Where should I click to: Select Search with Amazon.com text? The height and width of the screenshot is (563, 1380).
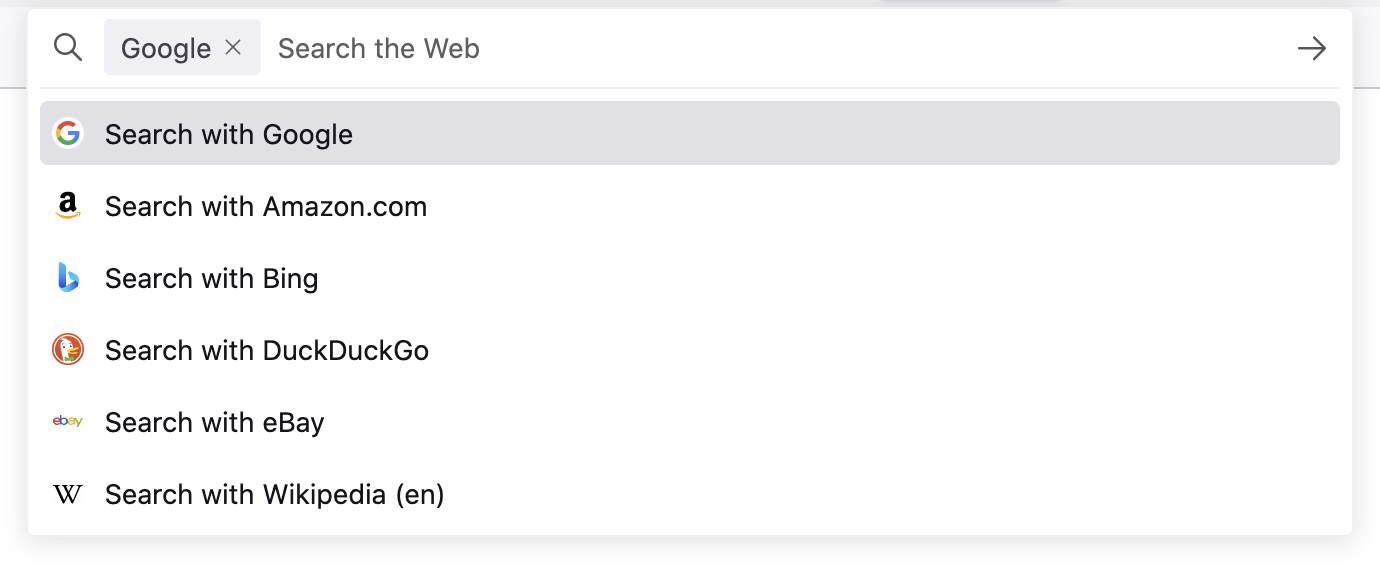pos(266,206)
